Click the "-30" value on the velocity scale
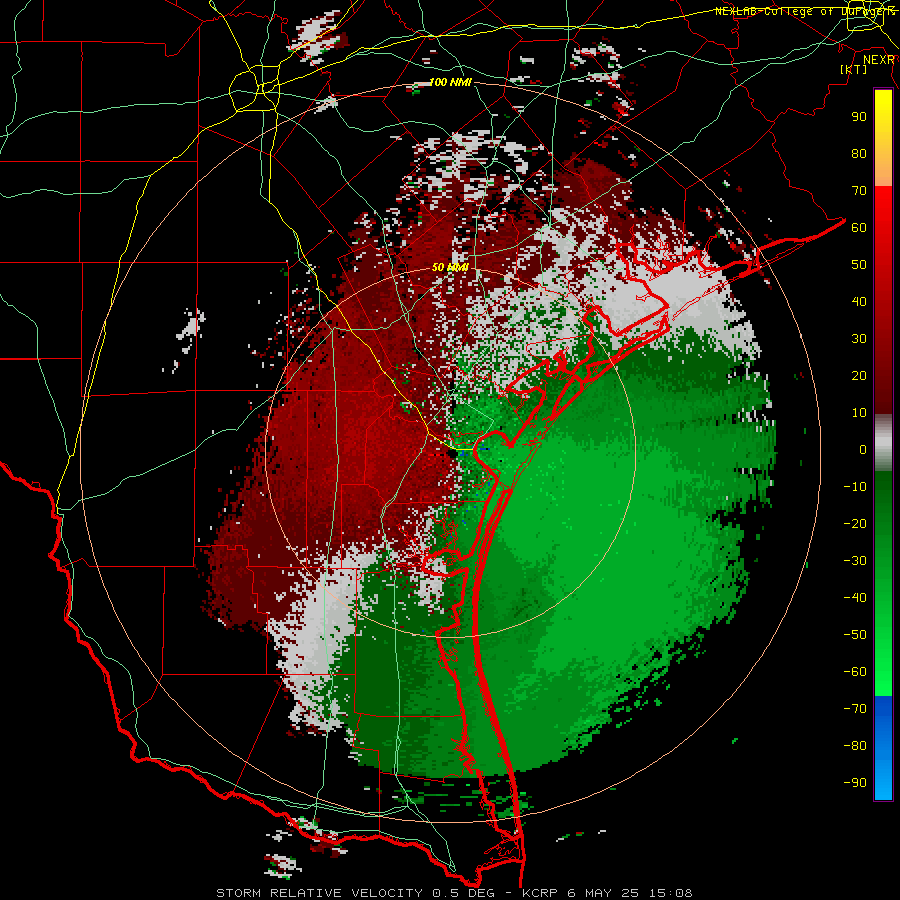 855,561
